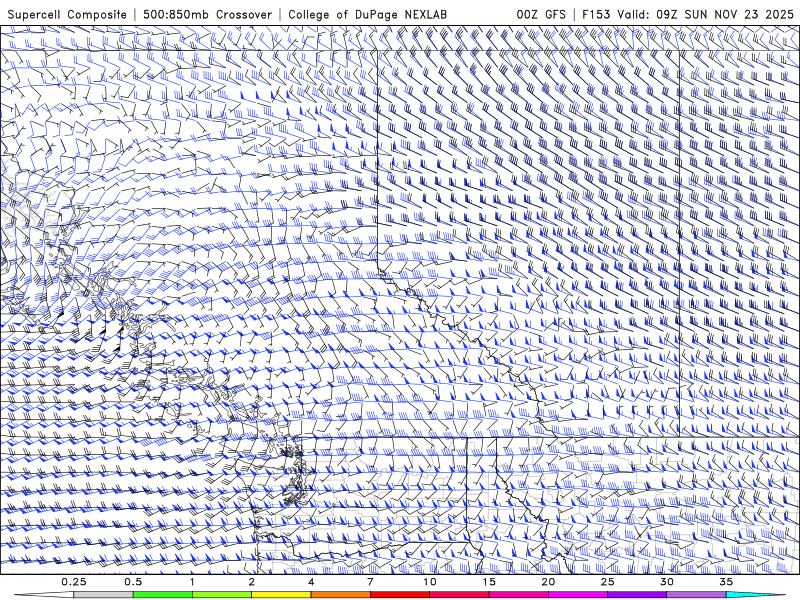Select the gray color bar segment
Viewport: 800px width, 600px height.
(x=103, y=595)
